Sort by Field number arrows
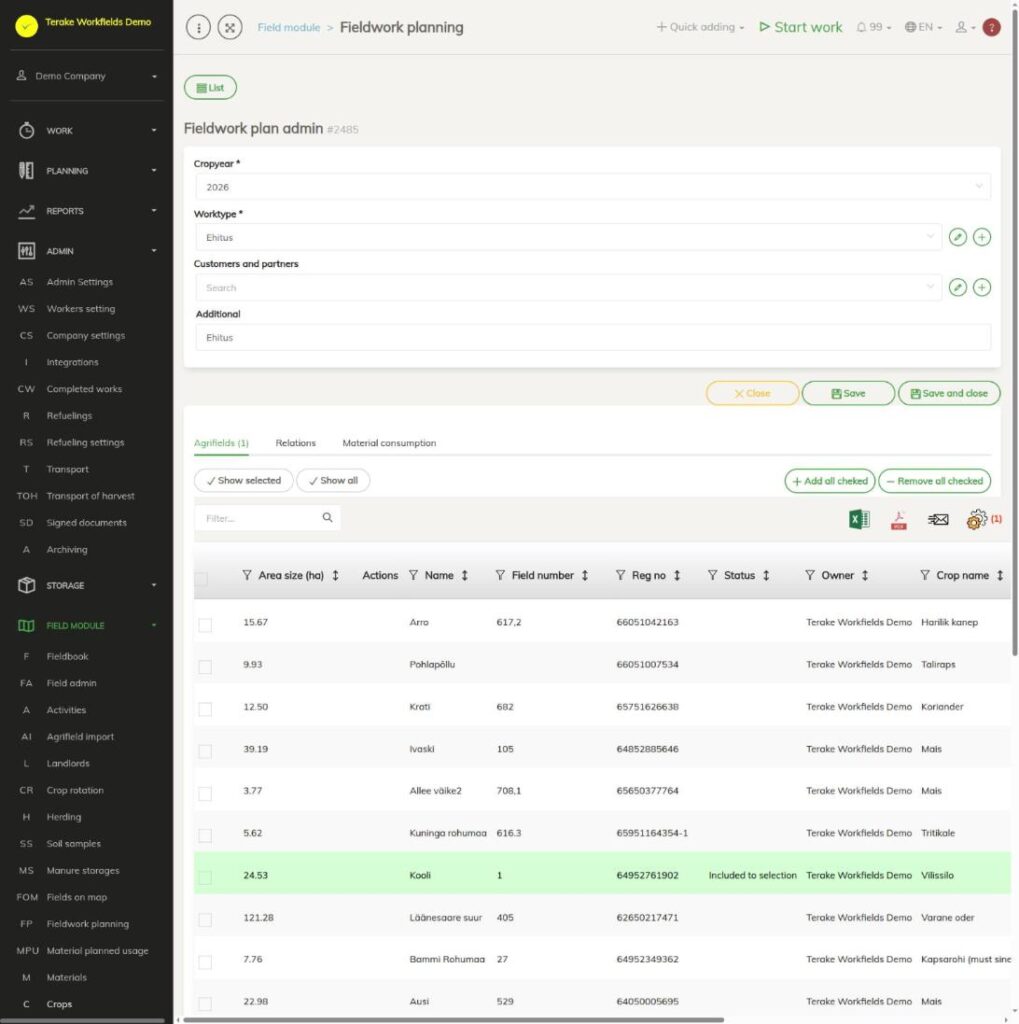The width and height of the screenshot is (1019, 1024). click(x=585, y=575)
